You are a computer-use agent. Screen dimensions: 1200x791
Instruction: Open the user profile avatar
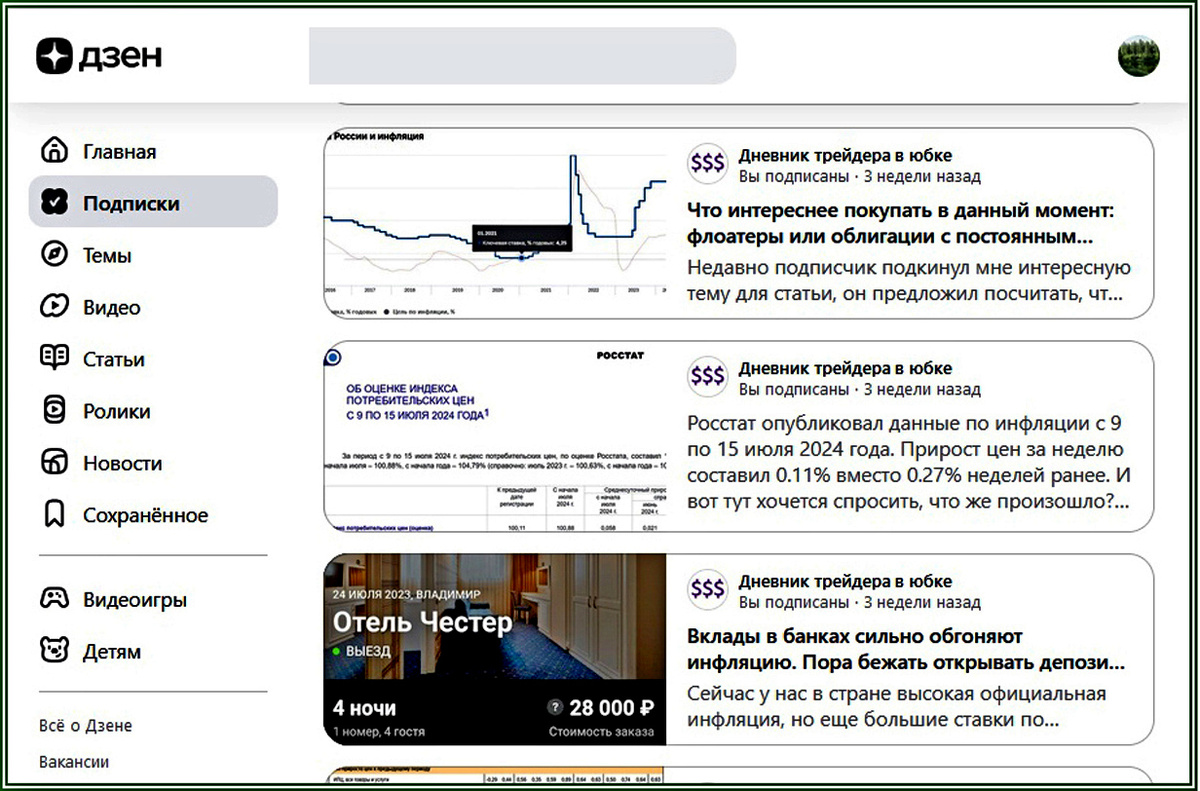coord(1139,57)
